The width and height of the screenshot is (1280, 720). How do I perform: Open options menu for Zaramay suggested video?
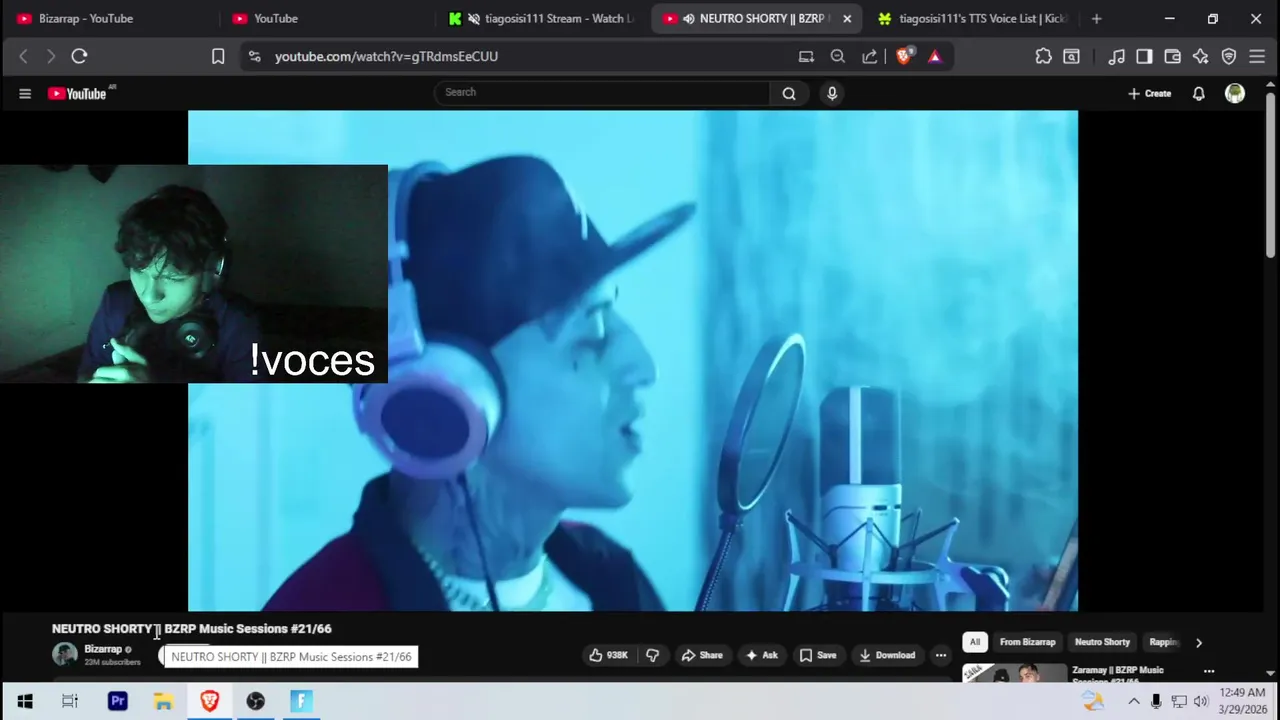1209,671
